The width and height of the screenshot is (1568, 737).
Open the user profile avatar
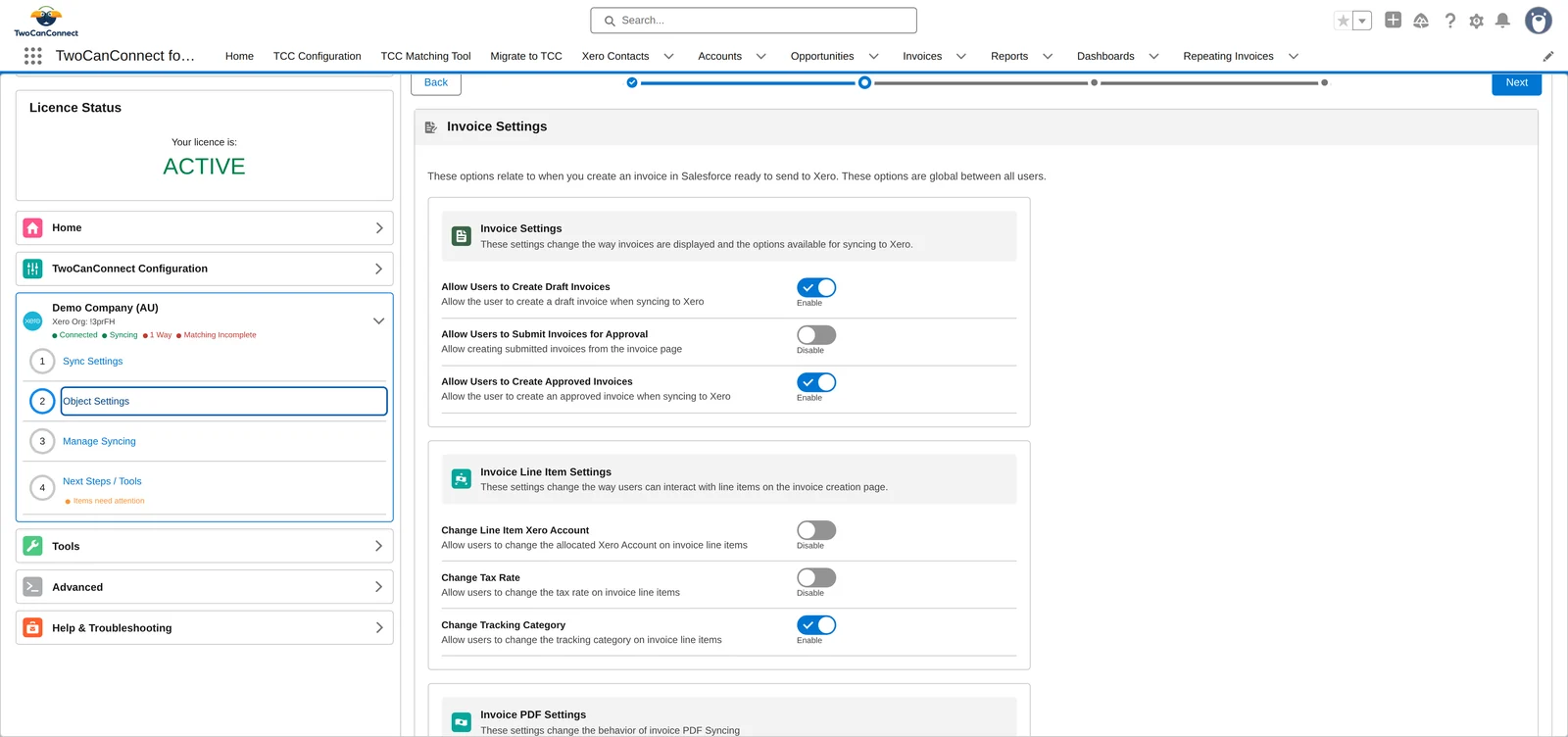pos(1539,21)
